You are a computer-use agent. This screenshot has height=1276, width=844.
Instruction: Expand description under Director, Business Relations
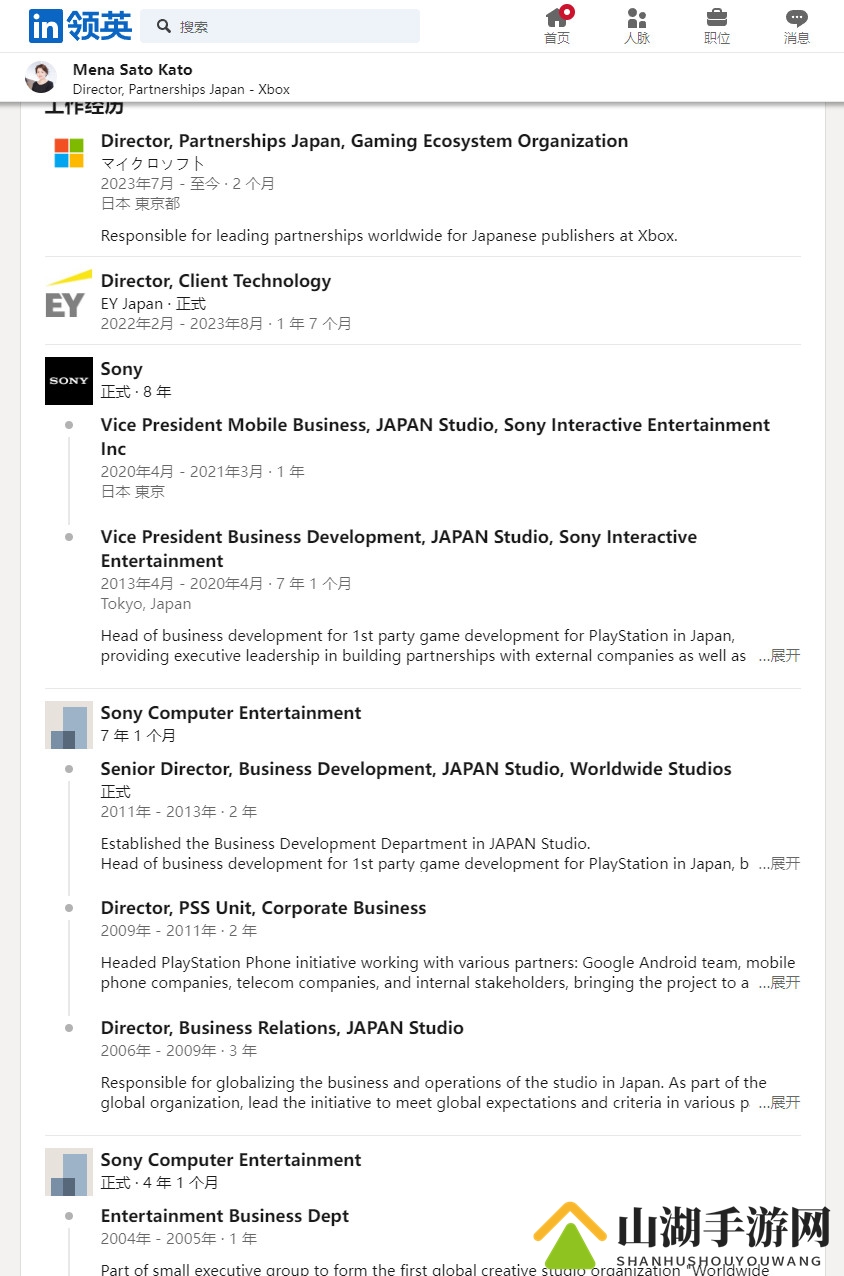tap(780, 1102)
